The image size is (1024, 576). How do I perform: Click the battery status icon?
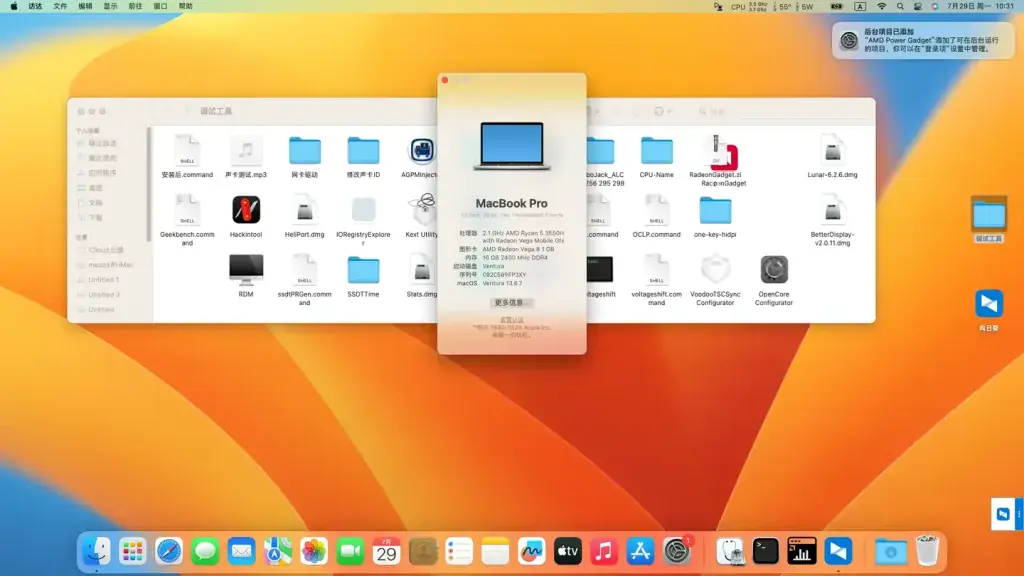pos(837,7)
